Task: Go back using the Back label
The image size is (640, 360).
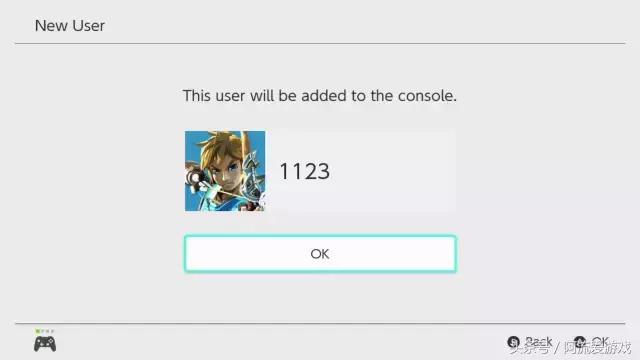Action: click(538, 342)
